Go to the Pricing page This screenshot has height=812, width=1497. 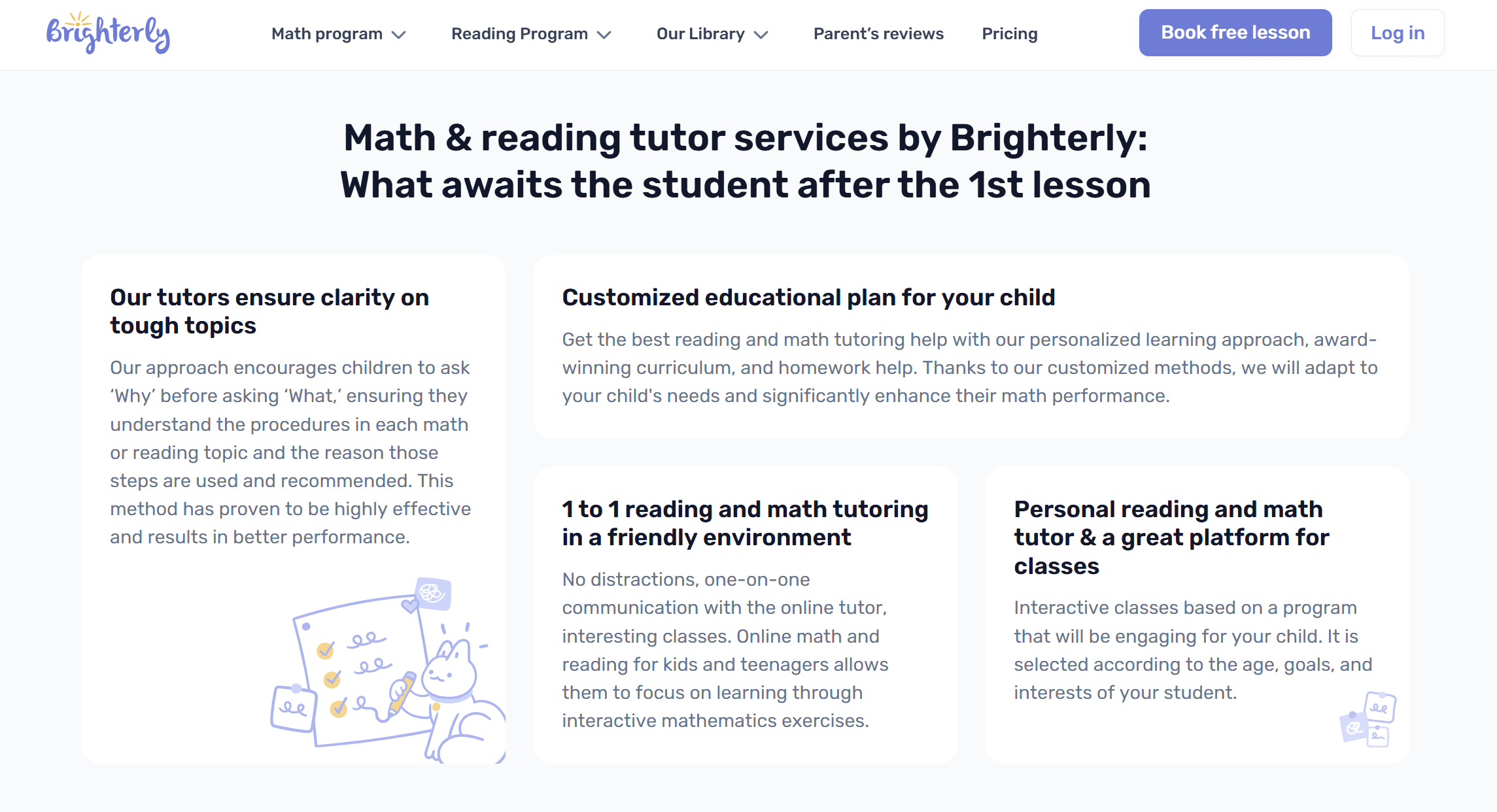(1009, 33)
